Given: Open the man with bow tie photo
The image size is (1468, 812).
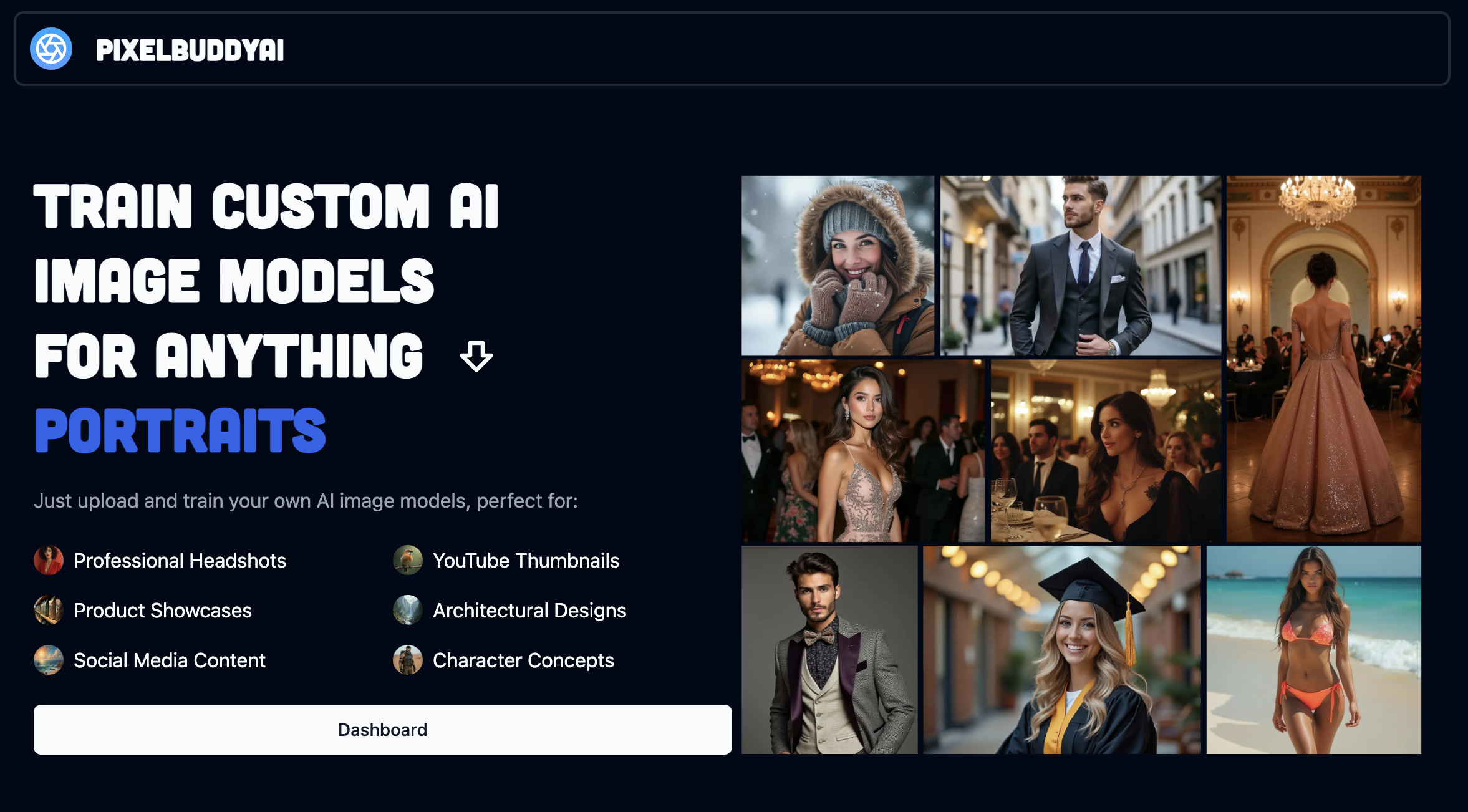Looking at the screenshot, I should coord(829,650).
